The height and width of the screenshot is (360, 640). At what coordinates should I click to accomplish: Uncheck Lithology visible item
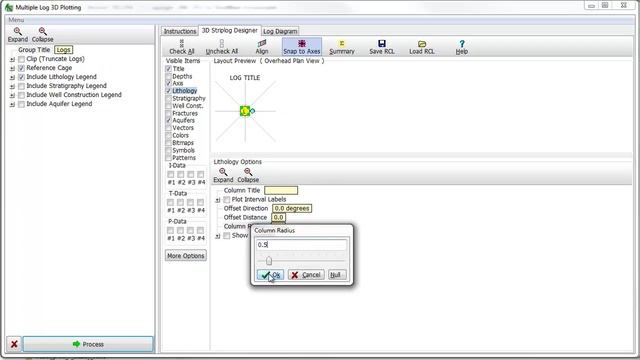tap(168, 91)
